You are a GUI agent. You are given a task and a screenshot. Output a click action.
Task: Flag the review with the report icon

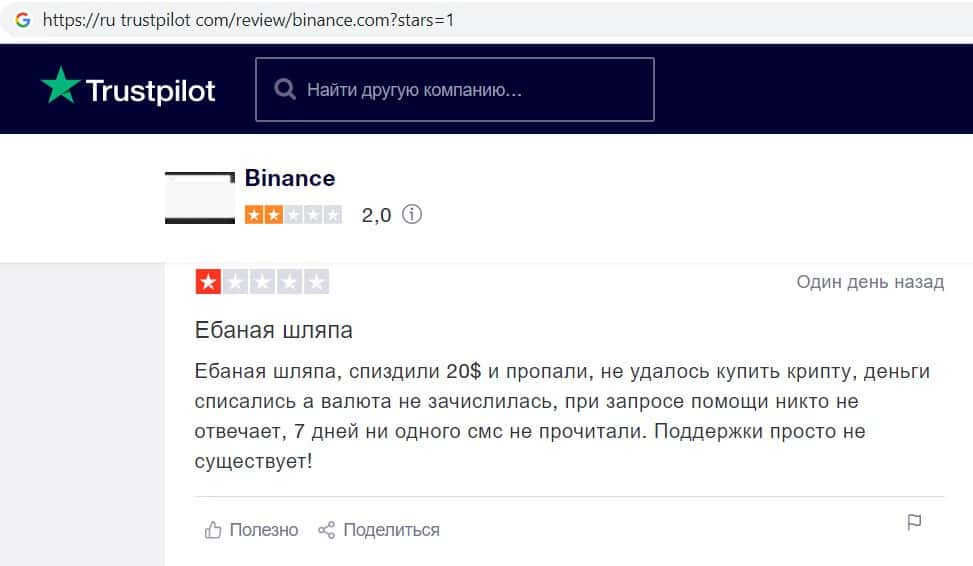pyautogui.click(x=913, y=522)
